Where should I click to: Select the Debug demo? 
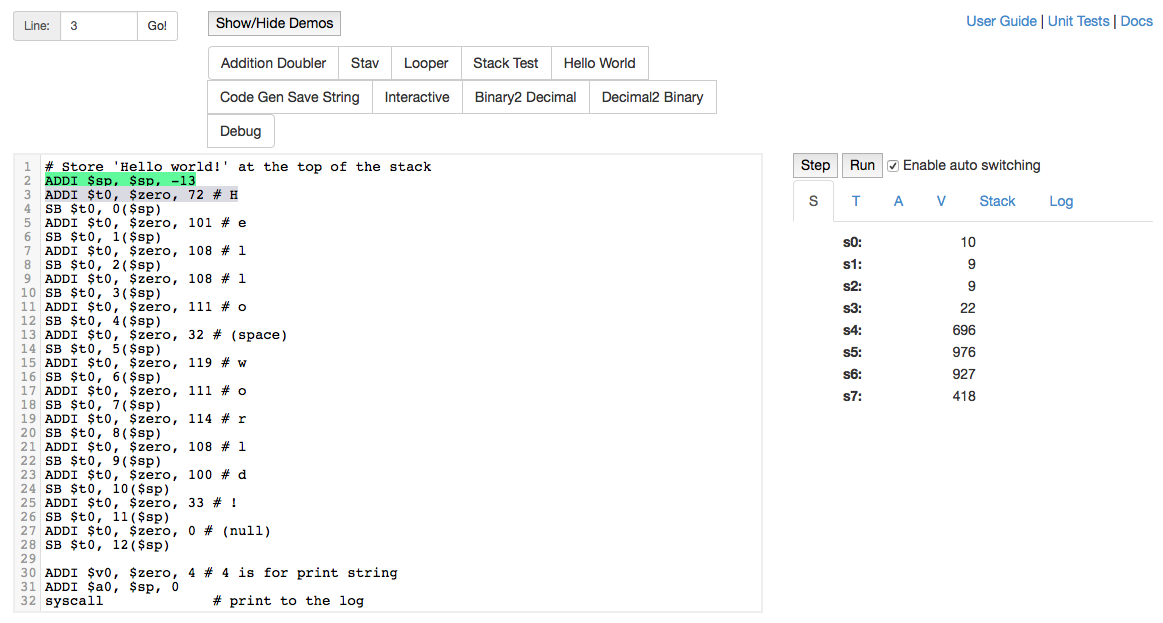pos(240,131)
